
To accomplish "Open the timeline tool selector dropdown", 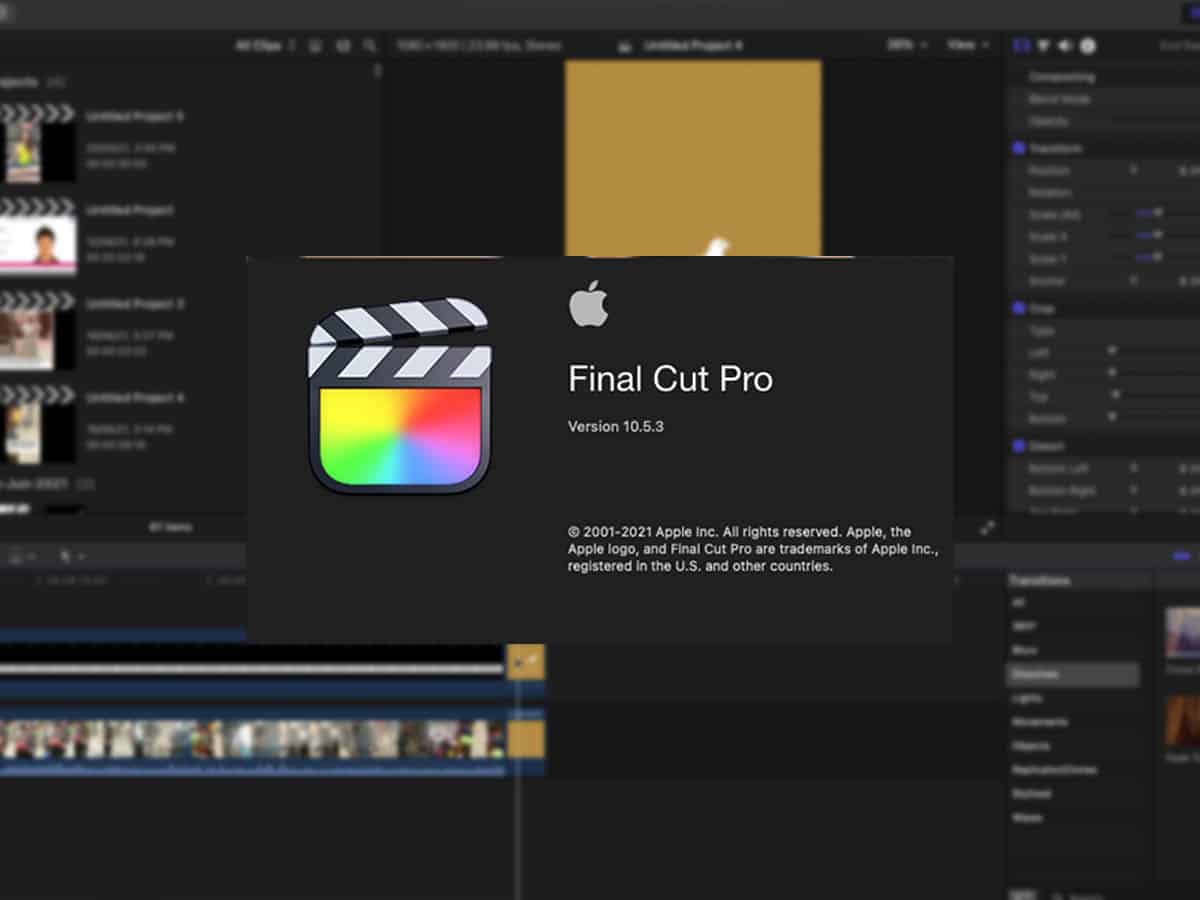I will (72, 556).
